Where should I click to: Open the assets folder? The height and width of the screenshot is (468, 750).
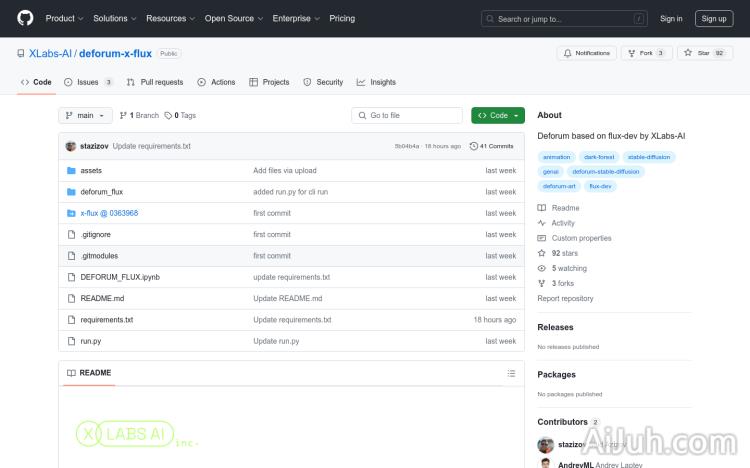[91, 171]
